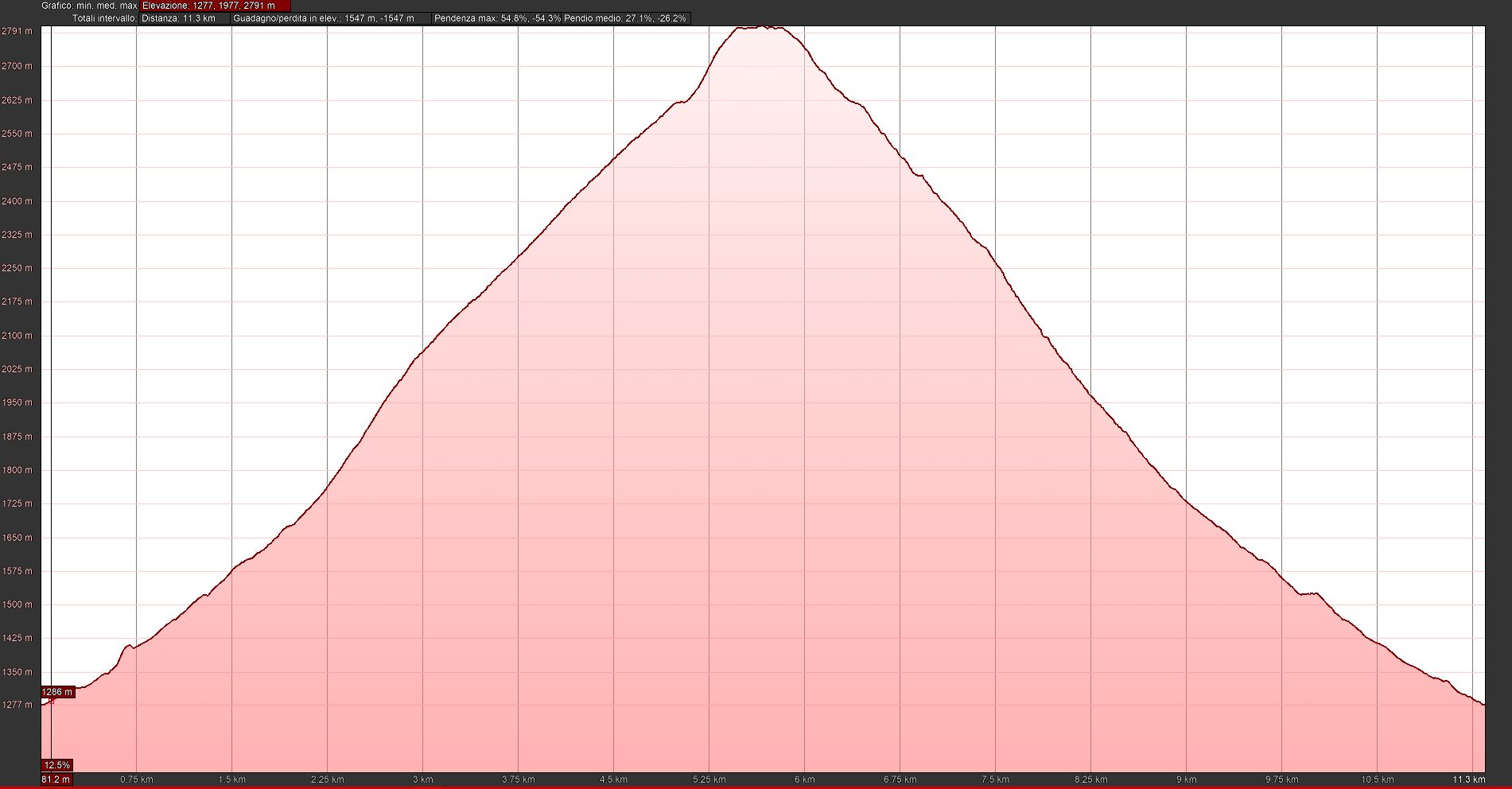1512x789 pixels.
Task: Click the 1286 m cursor elevation tag
Action: [x=57, y=692]
